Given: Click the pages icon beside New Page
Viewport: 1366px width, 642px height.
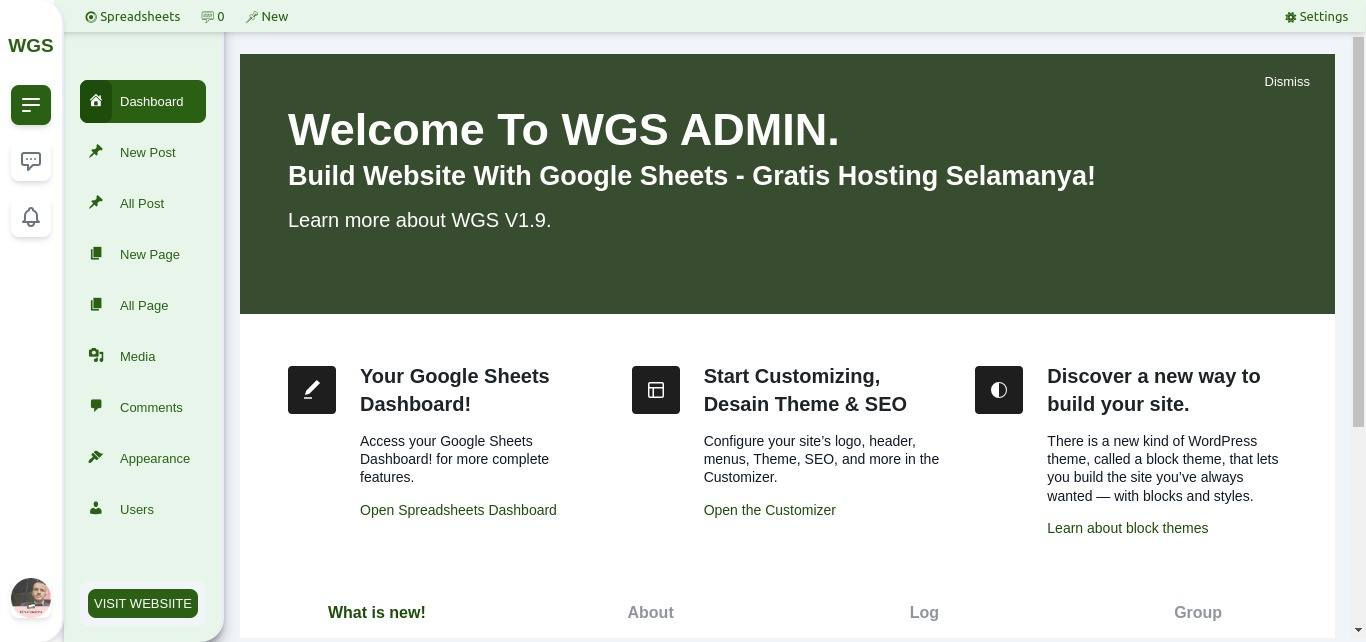Looking at the screenshot, I should click(x=96, y=254).
